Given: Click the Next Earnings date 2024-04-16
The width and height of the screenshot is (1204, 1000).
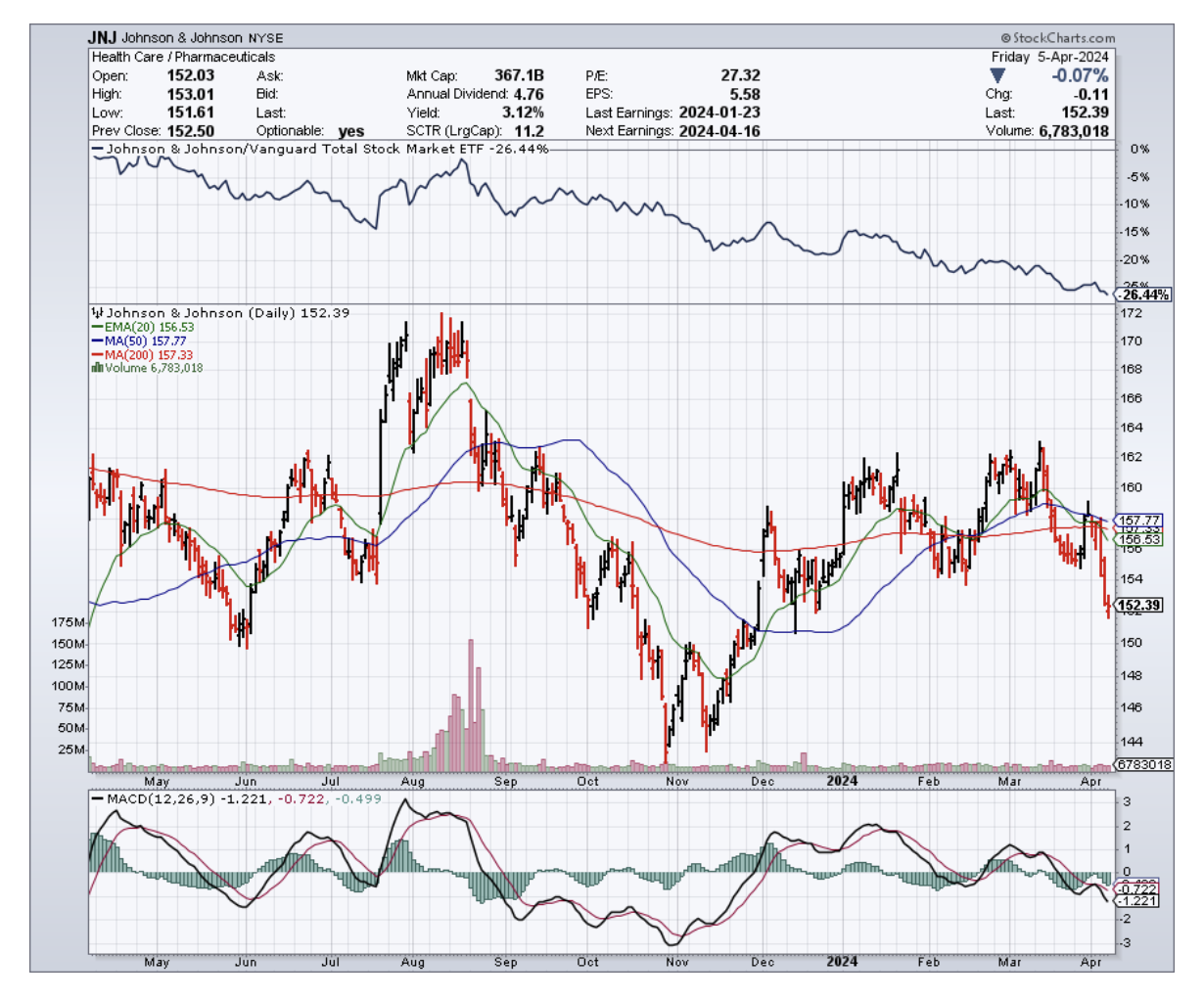Looking at the screenshot, I should (x=719, y=130).
